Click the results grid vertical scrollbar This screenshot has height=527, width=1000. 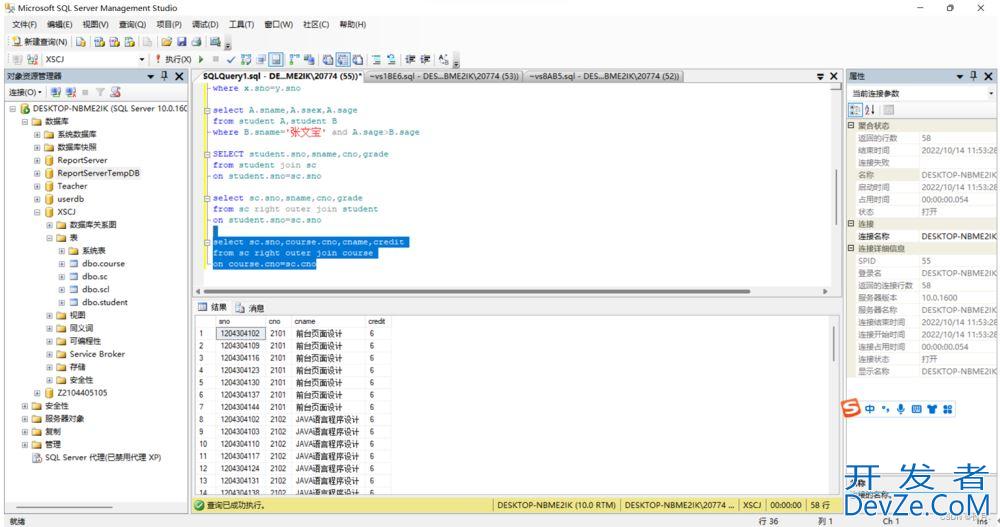[x=834, y=343]
